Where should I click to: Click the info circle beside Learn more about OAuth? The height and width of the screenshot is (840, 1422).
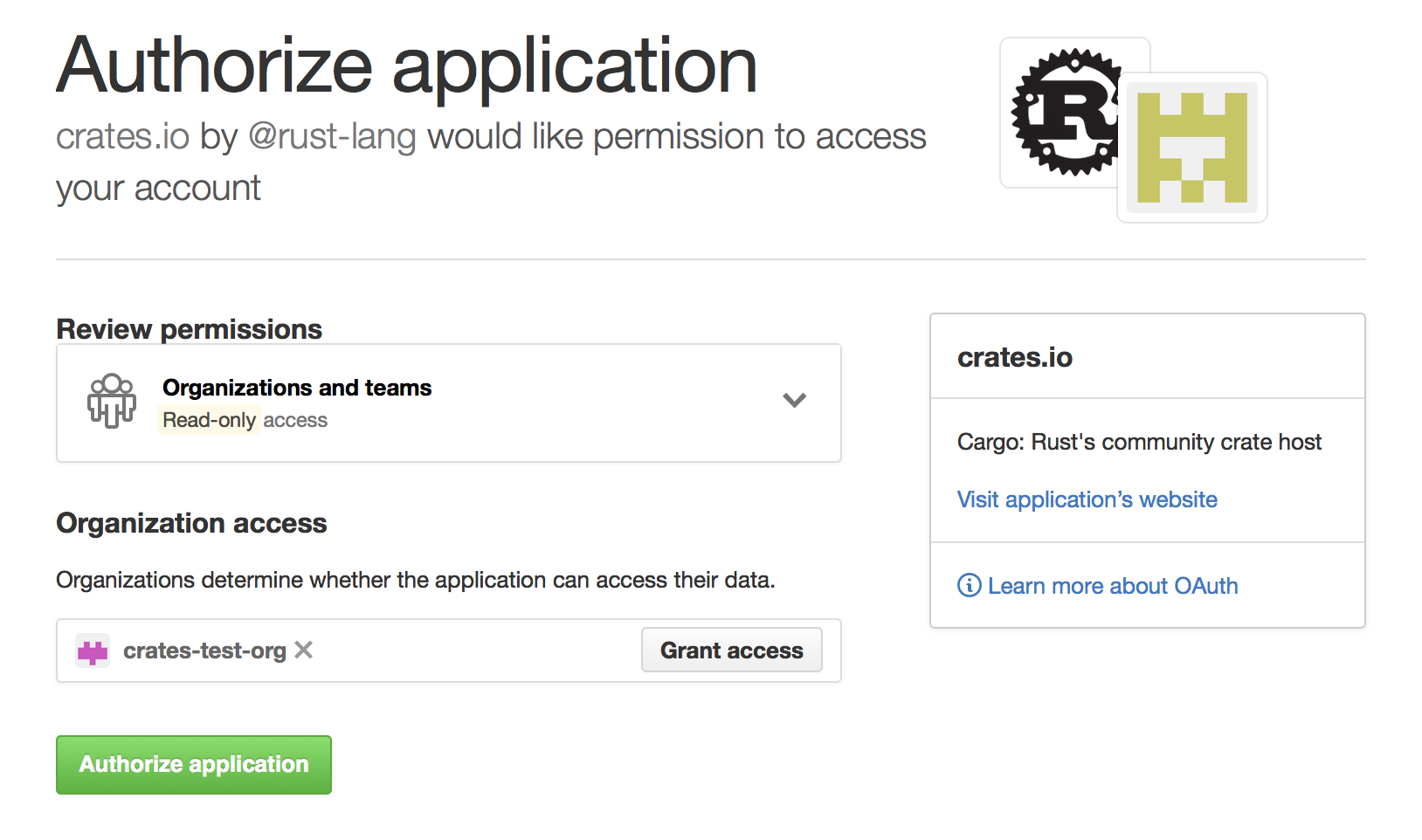point(968,586)
